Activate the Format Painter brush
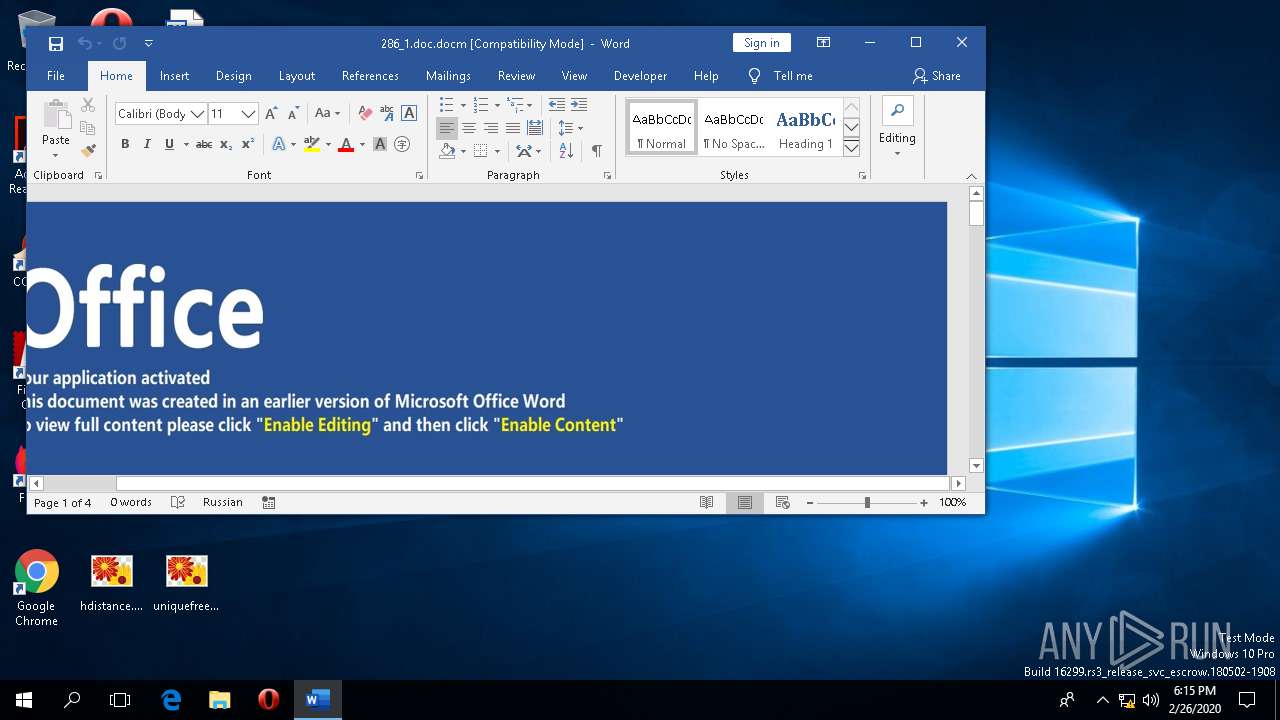1280x720 pixels. click(x=88, y=150)
